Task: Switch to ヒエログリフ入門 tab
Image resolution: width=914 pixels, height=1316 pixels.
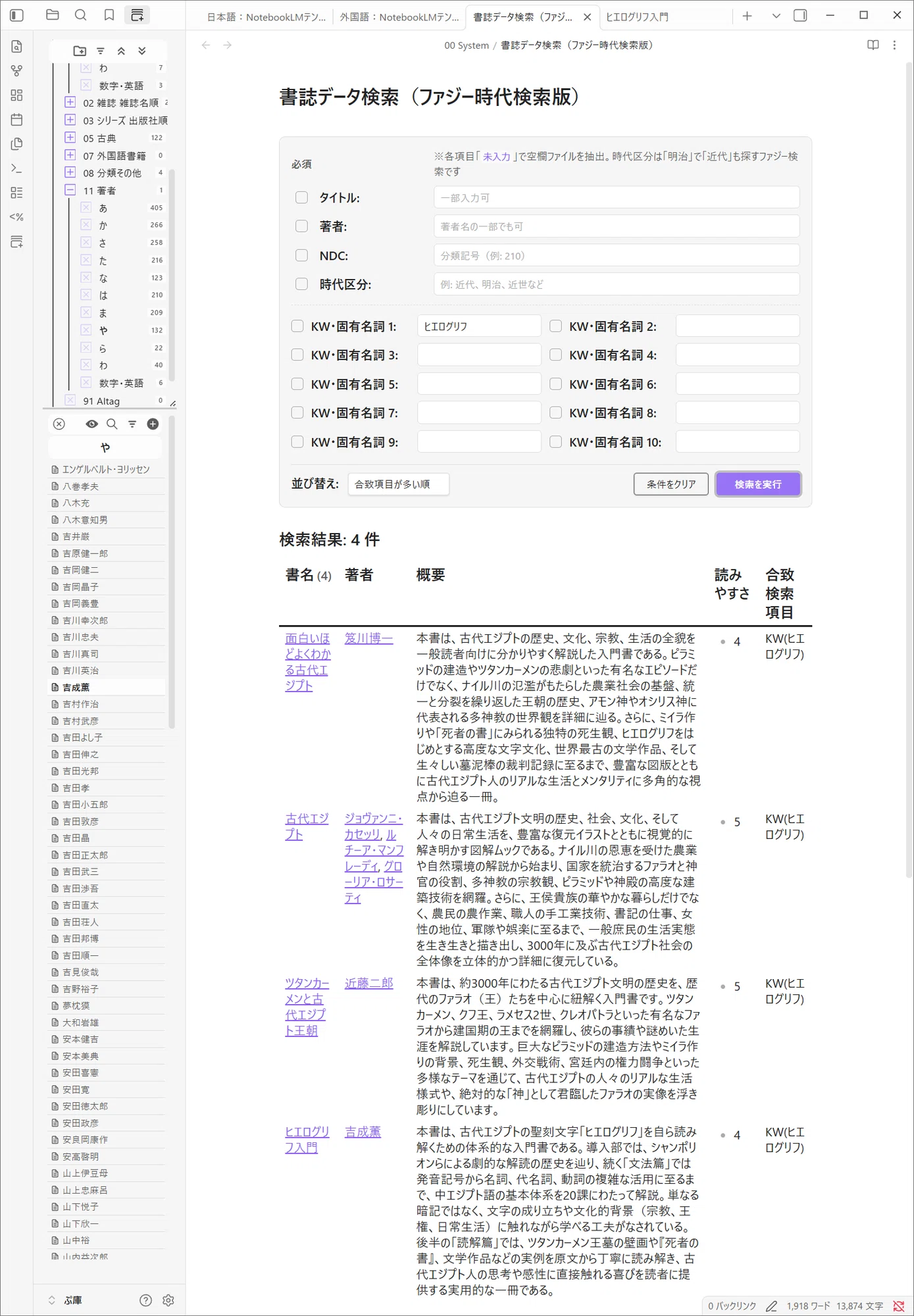Action: tap(637, 17)
